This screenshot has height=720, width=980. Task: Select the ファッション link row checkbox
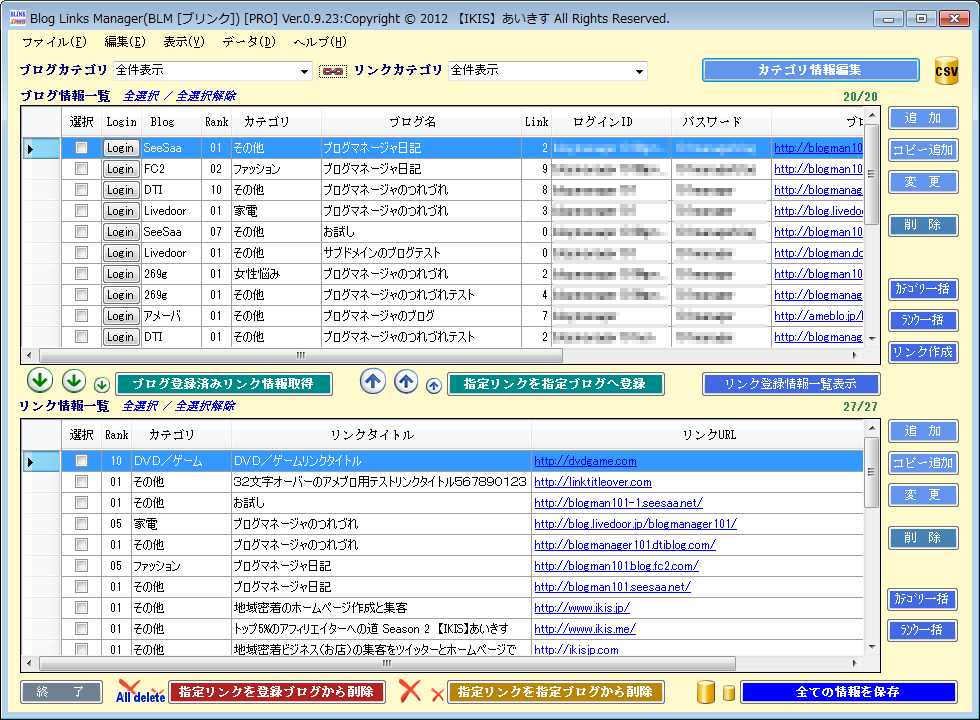coord(81,566)
